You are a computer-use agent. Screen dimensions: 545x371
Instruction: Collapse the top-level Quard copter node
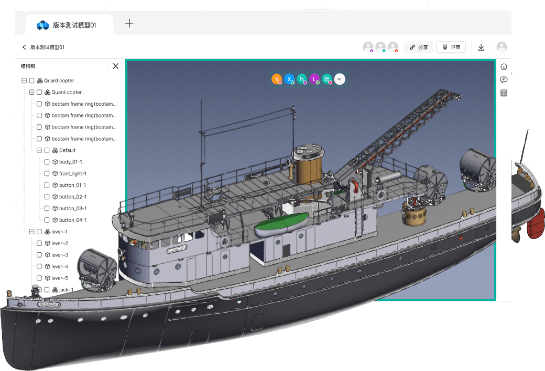click(24, 81)
